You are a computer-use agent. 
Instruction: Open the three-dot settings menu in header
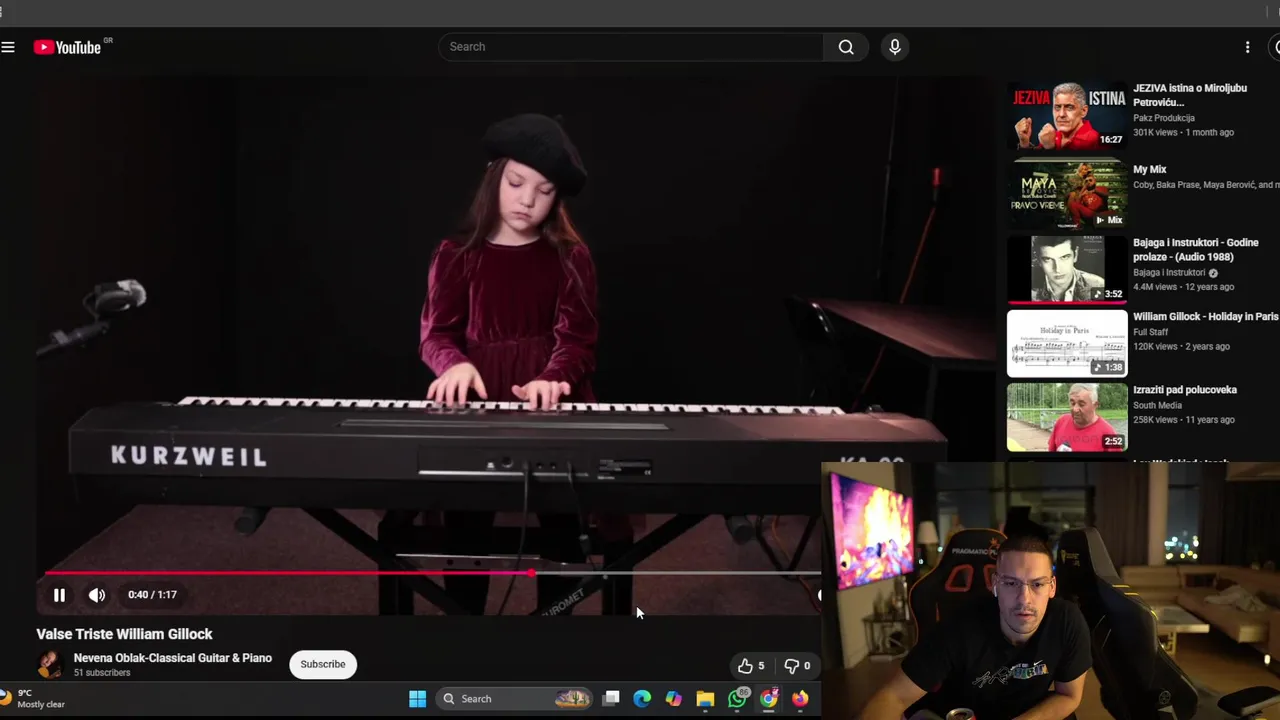tap(1247, 47)
